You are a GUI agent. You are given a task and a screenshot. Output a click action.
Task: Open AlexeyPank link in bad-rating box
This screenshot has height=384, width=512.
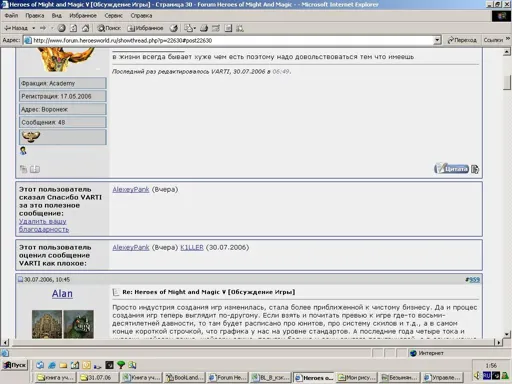pyautogui.click(x=131, y=247)
